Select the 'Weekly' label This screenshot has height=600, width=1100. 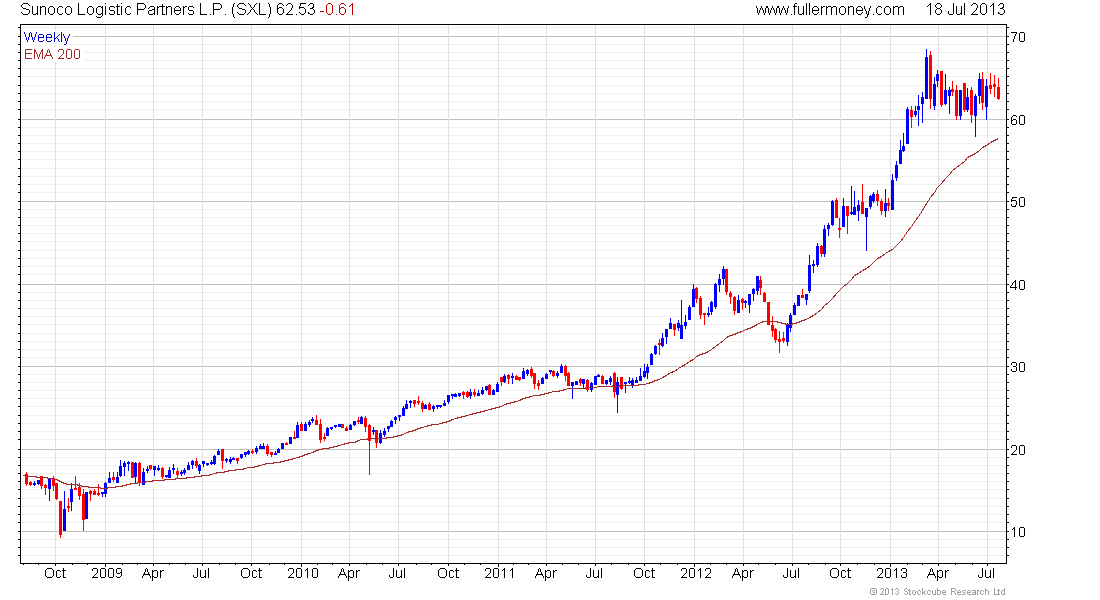pyautogui.click(x=47, y=37)
